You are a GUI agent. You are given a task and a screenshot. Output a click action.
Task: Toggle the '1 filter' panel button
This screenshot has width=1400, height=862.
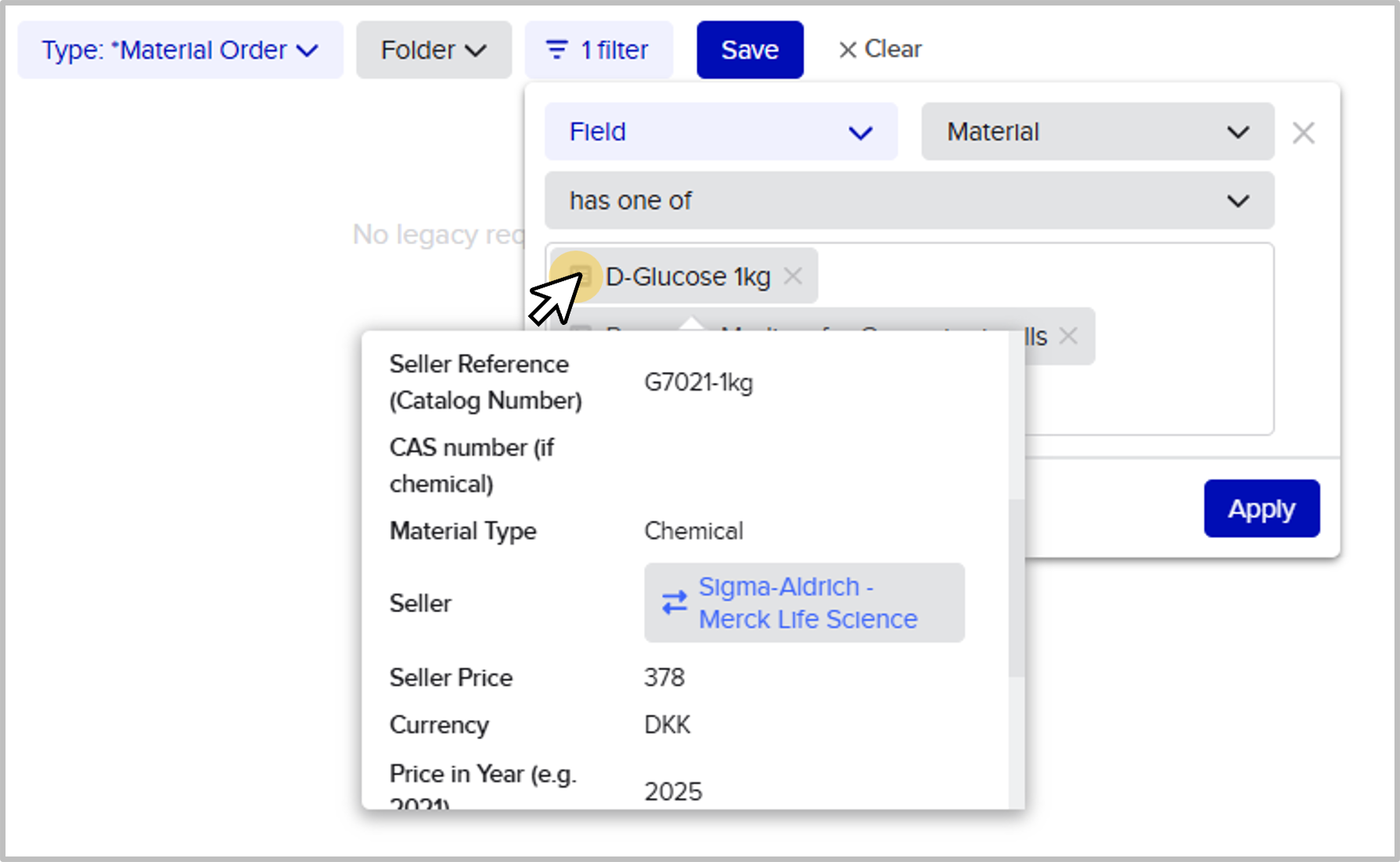[x=599, y=50]
